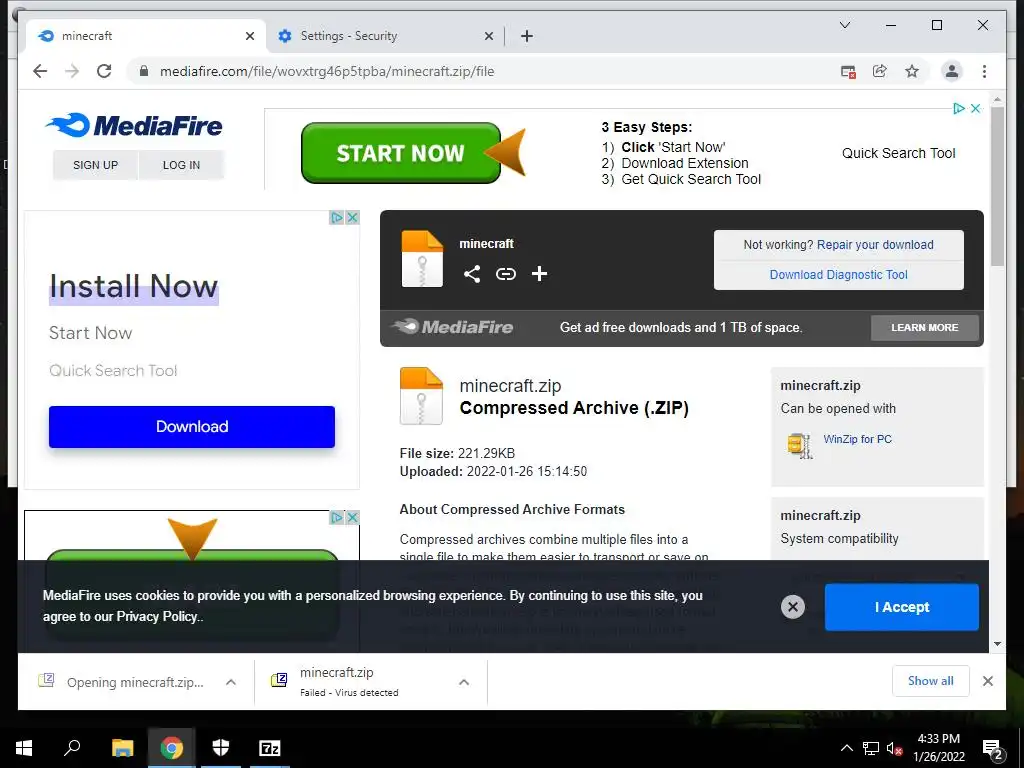The image size is (1024, 768).
Task: Expand options for failed minecraft.zip download
Action: click(x=464, y=682)
